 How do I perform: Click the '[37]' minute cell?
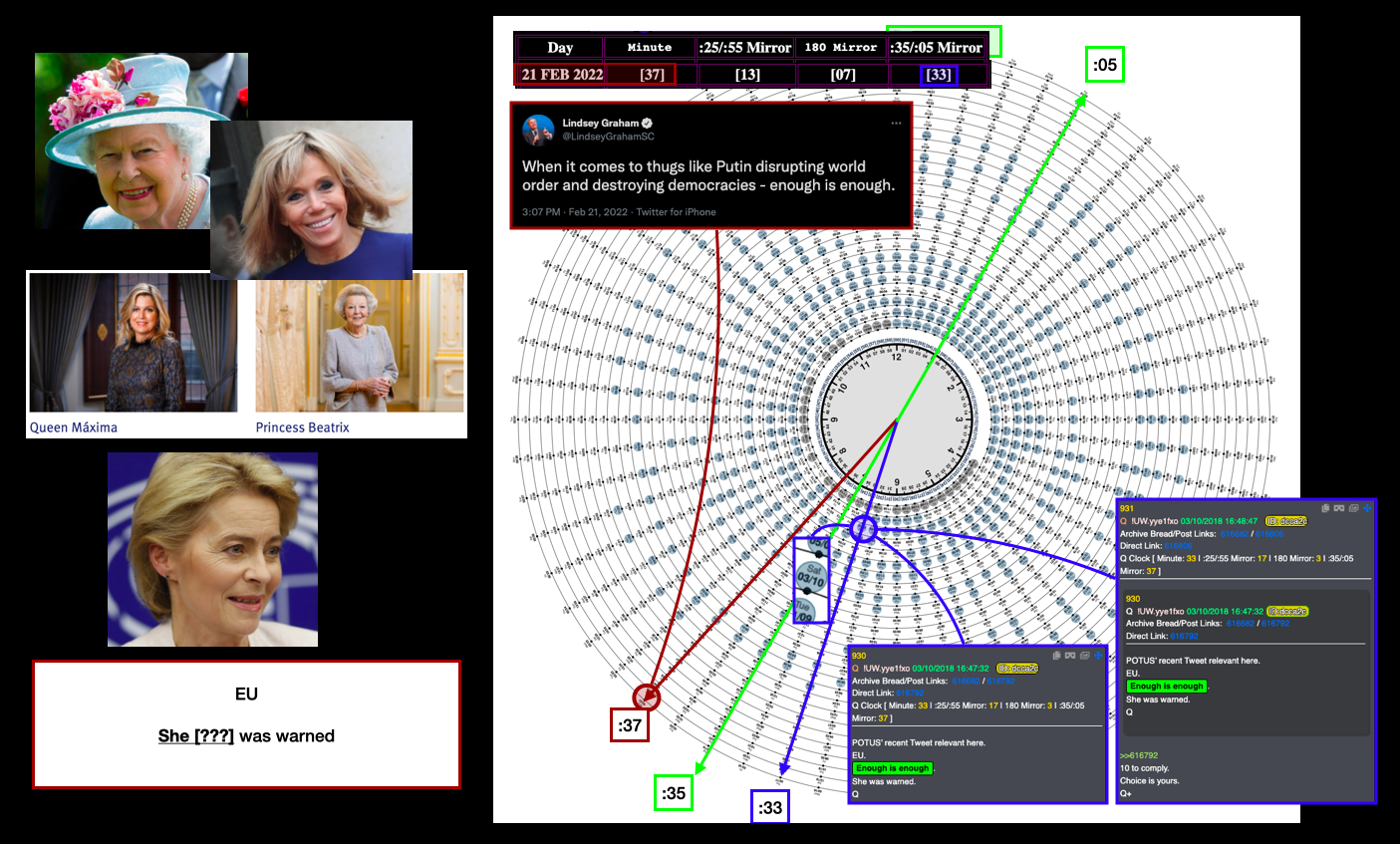[x=652, y=75]
